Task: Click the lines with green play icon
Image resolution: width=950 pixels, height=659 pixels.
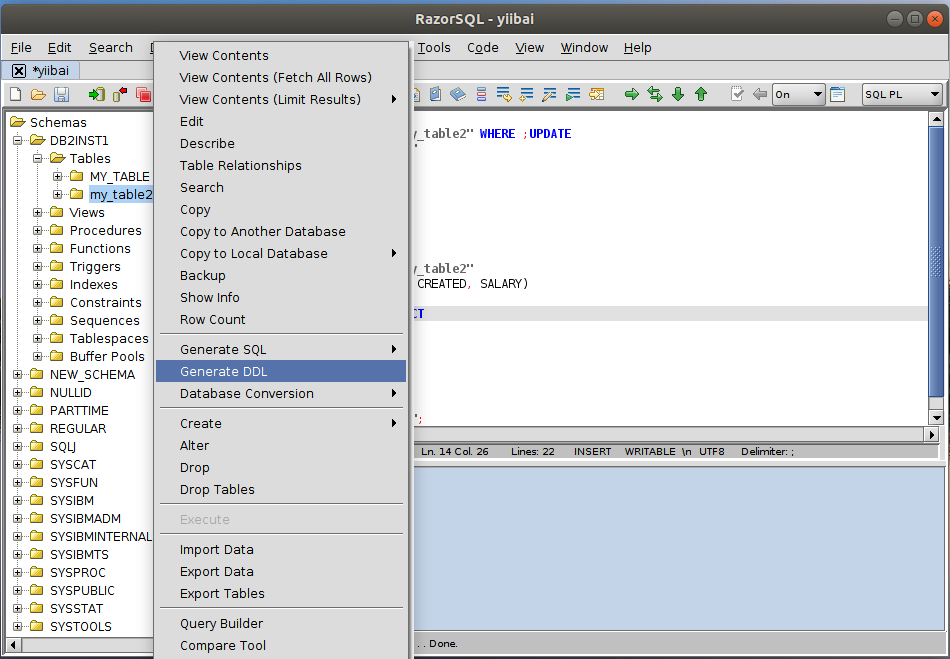Action: (573, 94)
